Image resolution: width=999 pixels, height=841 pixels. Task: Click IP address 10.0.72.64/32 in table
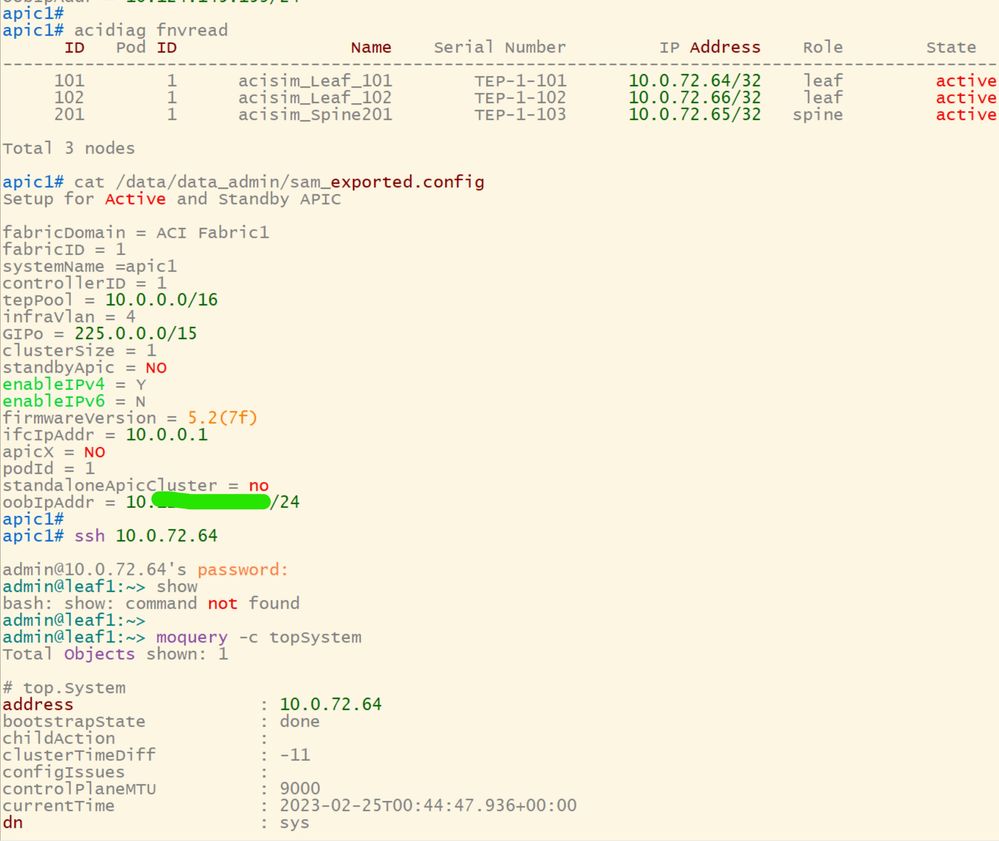tap(694, 80)
